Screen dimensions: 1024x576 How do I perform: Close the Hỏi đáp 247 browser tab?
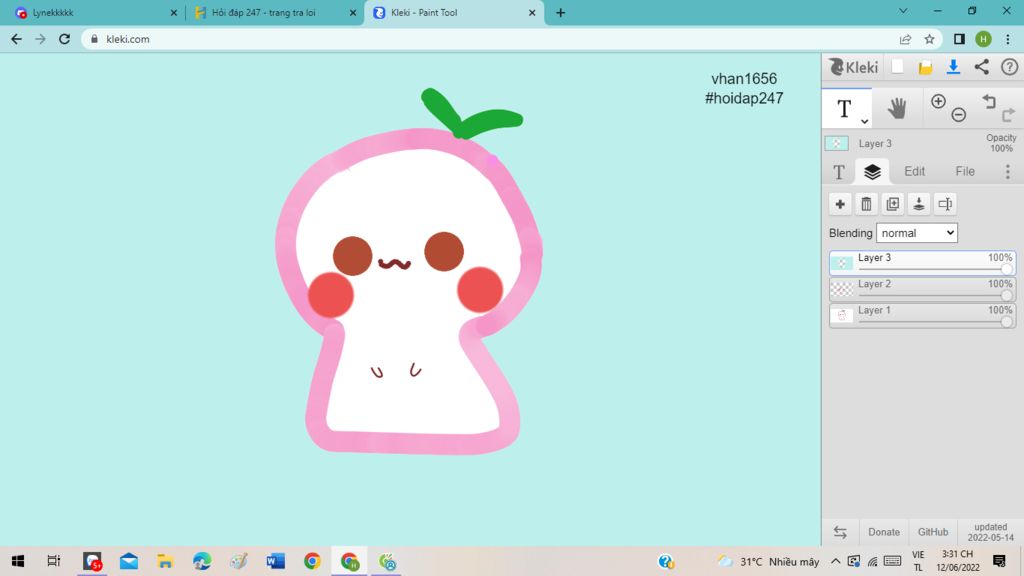353,12
